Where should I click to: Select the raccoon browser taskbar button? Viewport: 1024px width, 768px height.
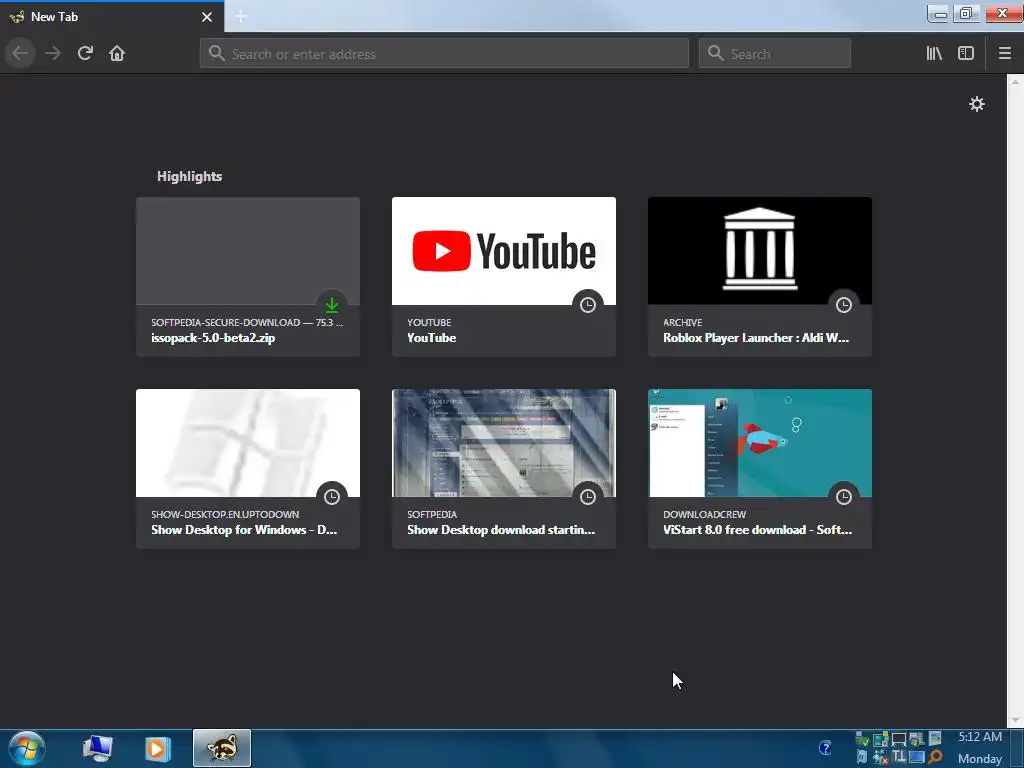coord(222,748)
